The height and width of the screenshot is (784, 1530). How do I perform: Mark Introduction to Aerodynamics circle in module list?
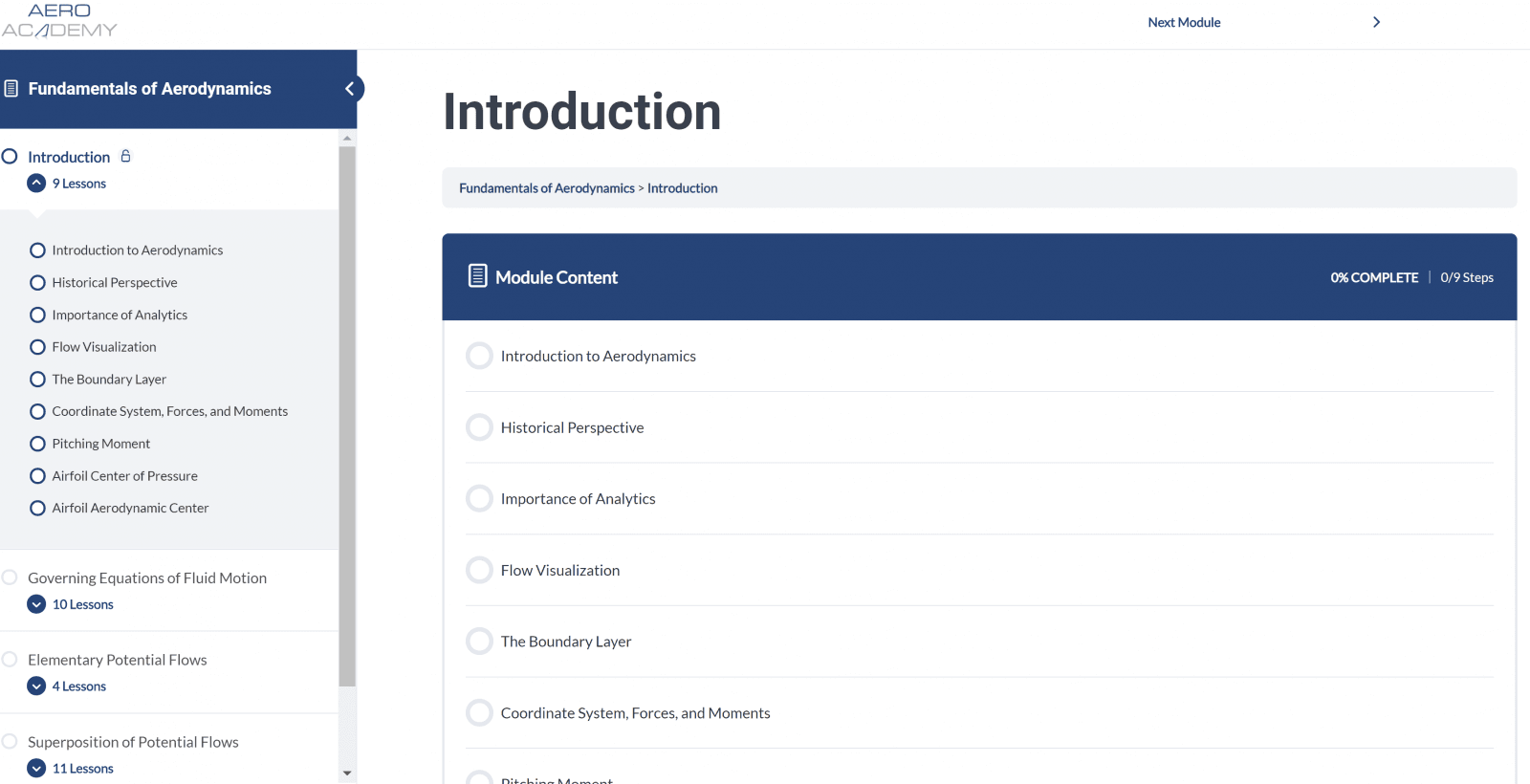[479, 356]
